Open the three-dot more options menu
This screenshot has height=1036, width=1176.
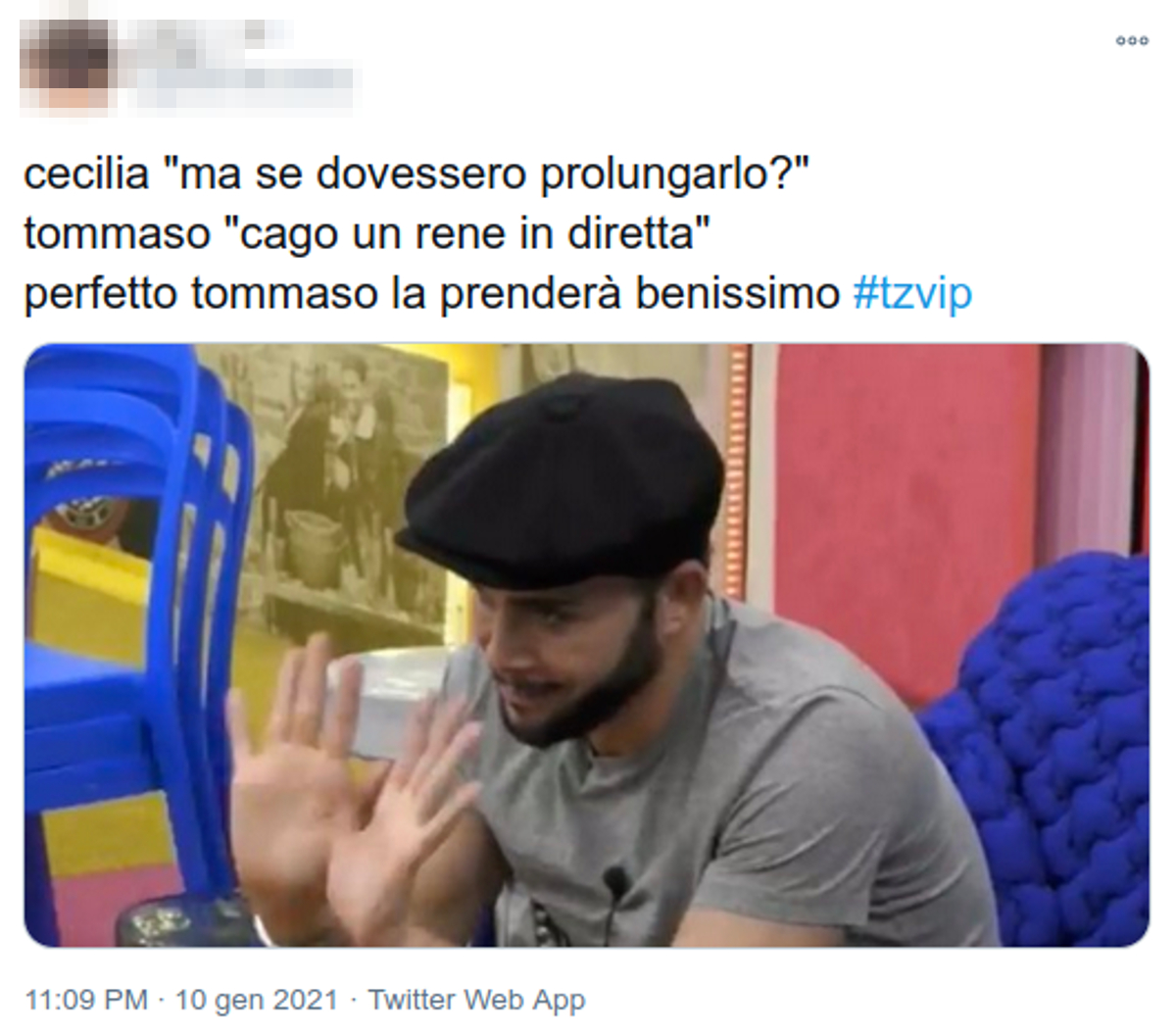[1132, 41]
